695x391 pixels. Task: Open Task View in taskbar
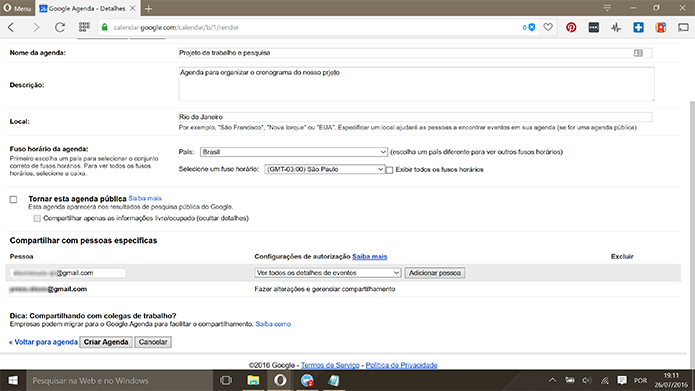226,380
